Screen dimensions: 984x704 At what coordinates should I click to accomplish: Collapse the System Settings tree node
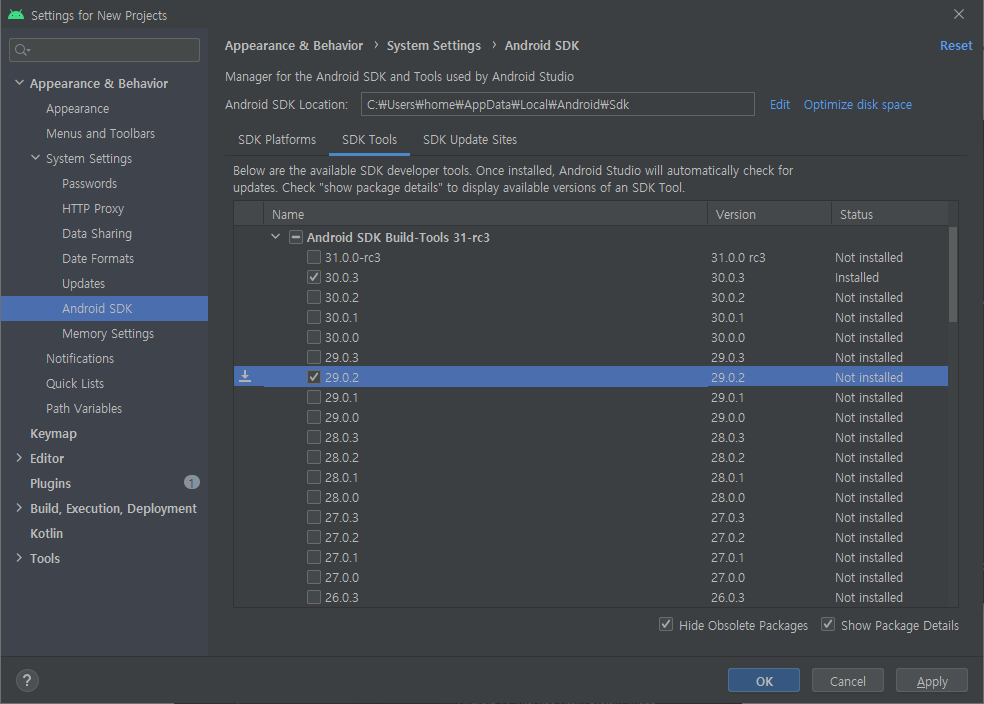point(36,157)
